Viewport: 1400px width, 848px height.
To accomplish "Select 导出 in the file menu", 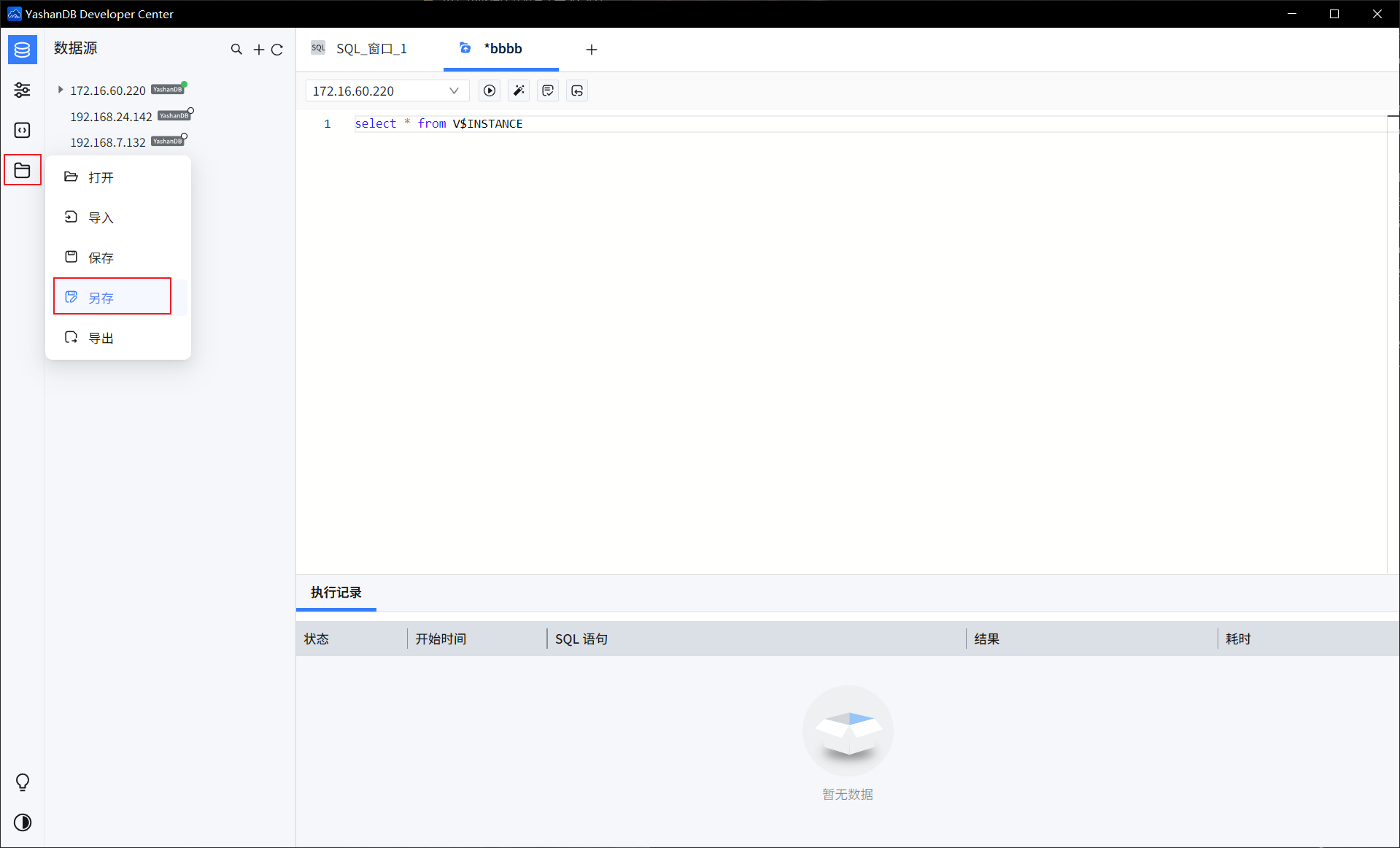I will click(101, 337).
